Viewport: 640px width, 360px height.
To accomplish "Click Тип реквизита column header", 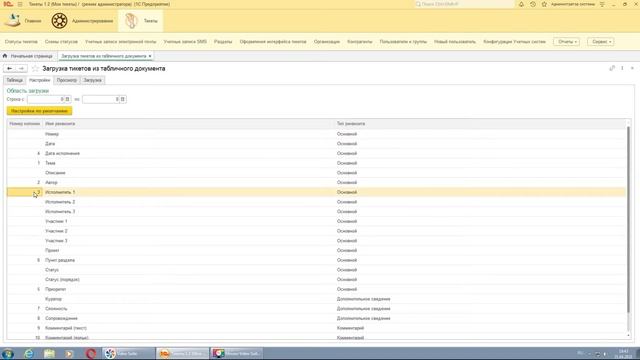I will [x=480, y=124].
